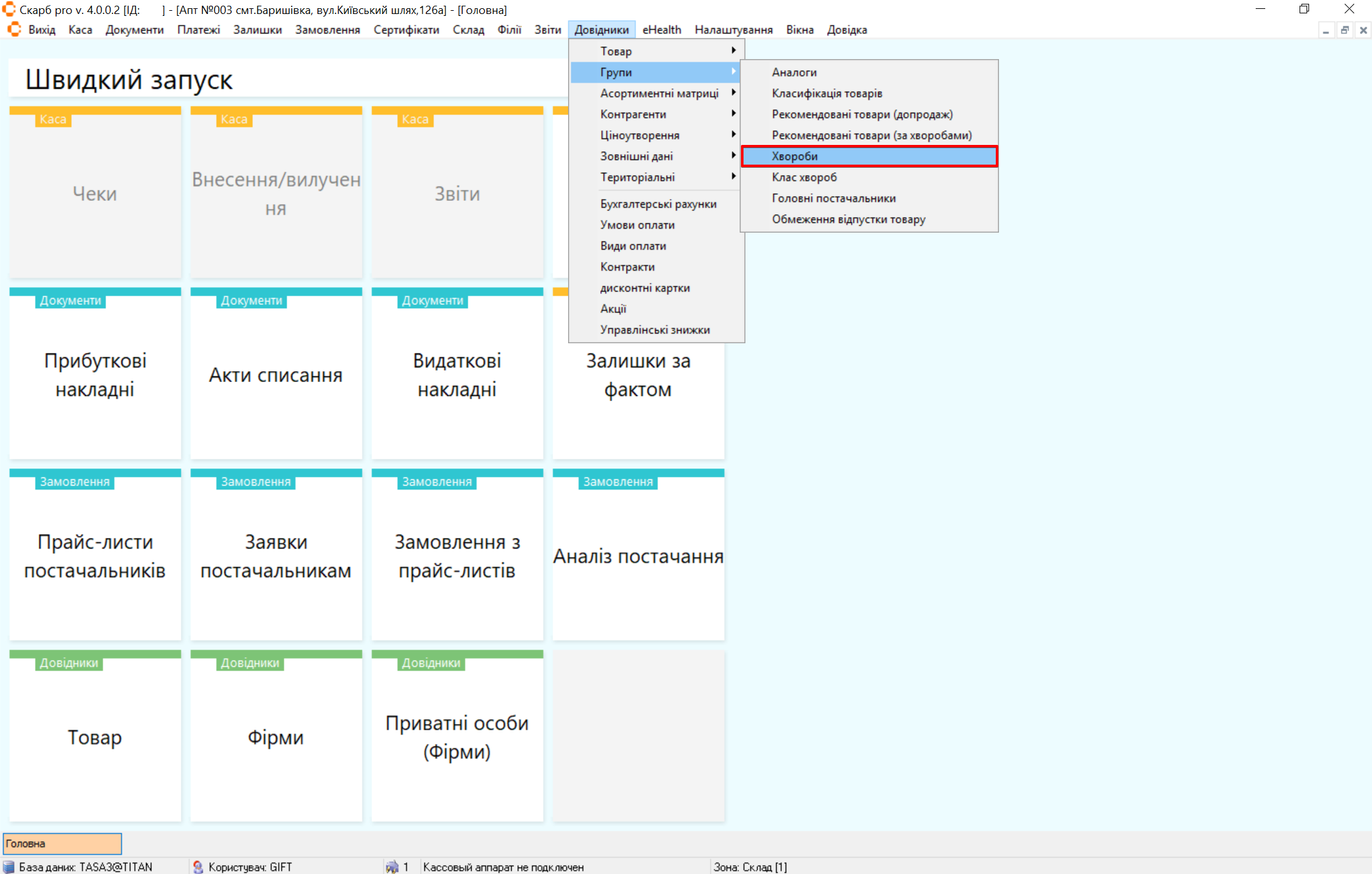The height and width of the screenshot is (874, 1372).
Task: Select Дисконтні картки menu item
Action: pyautogui.click(x=645, y=288)
